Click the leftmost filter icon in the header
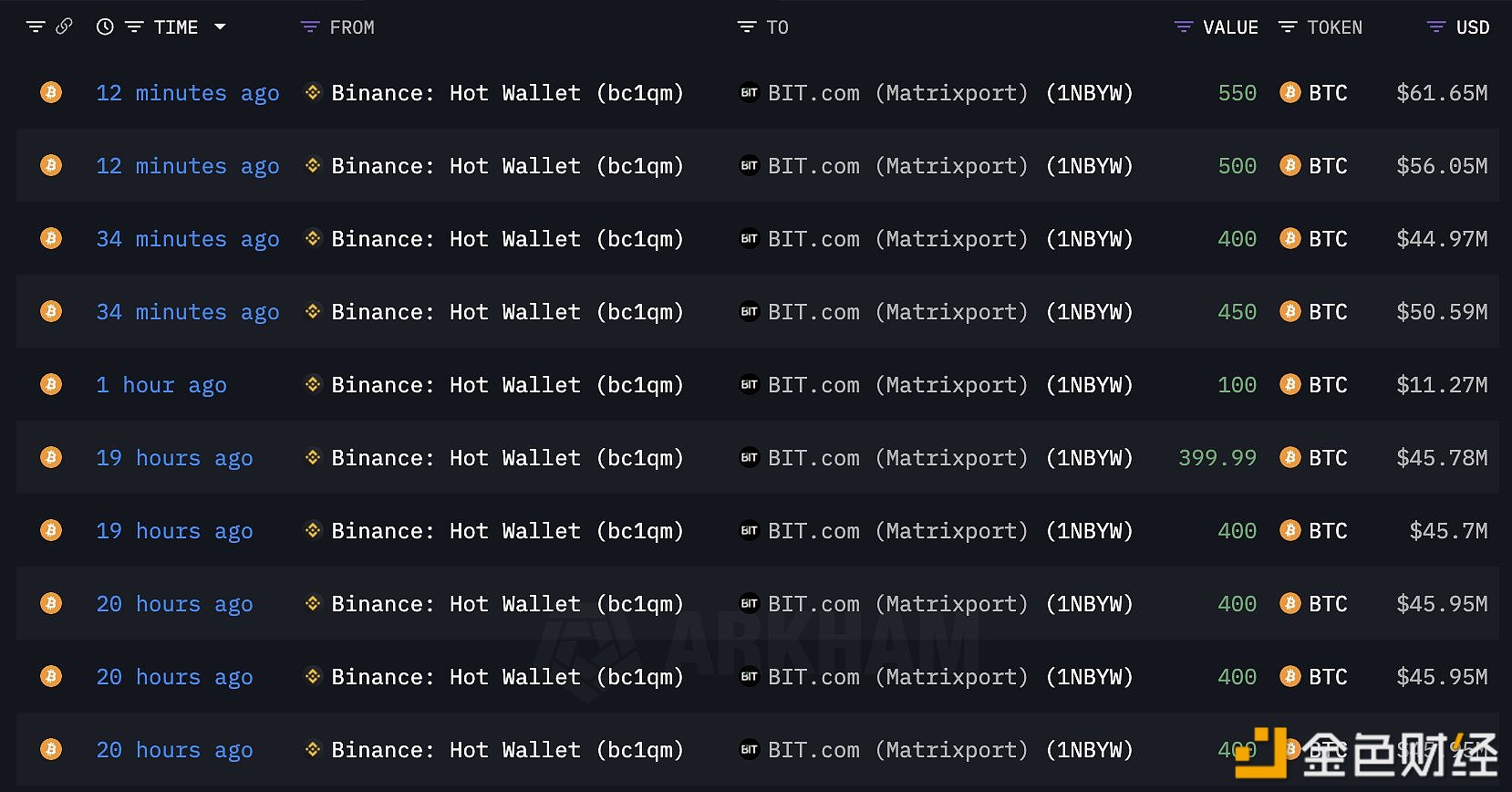Viewport: 1512px width, 792px height. point(36,27)
